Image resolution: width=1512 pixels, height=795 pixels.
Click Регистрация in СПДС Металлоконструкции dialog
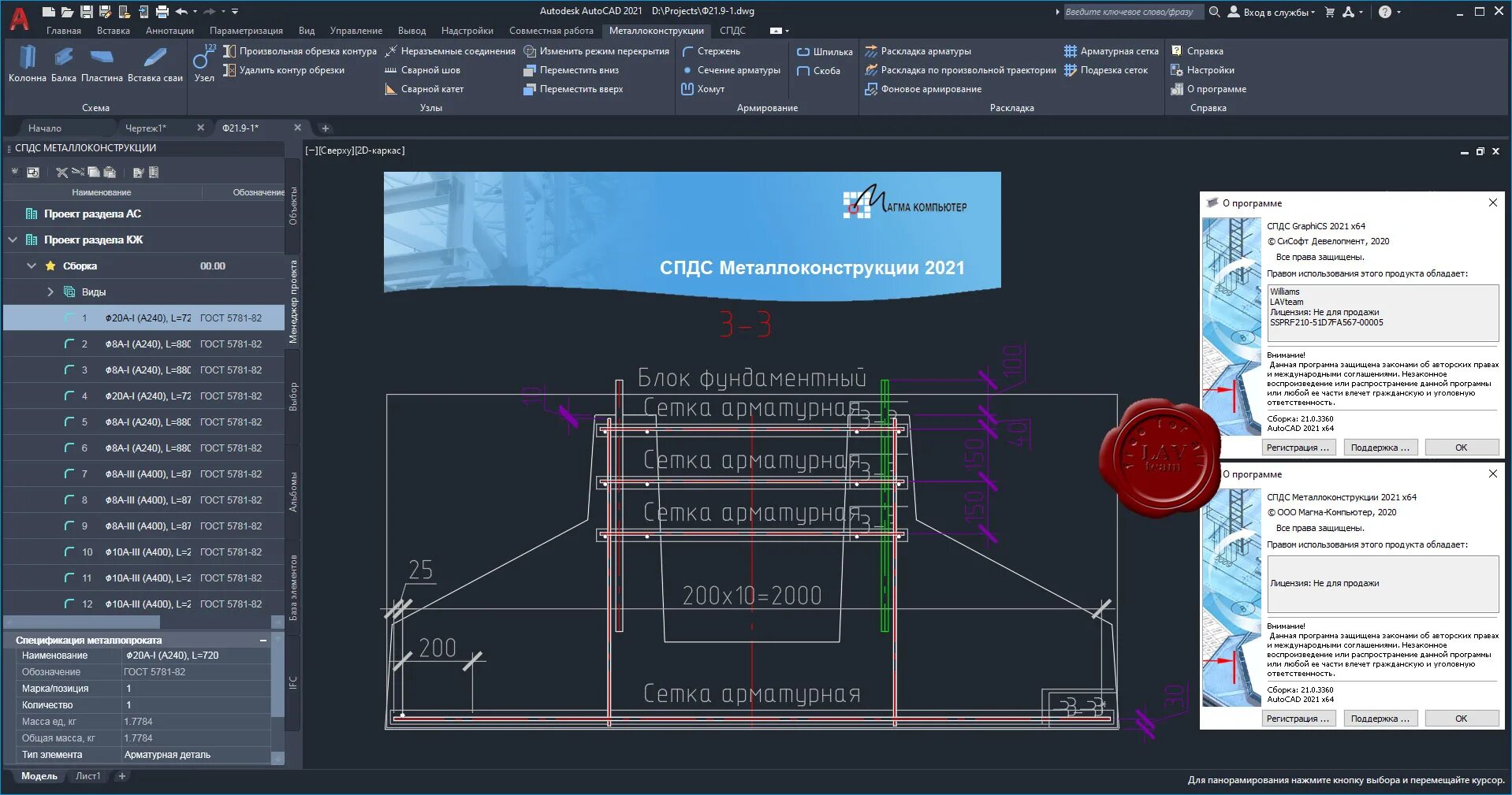coord(1298,719)
